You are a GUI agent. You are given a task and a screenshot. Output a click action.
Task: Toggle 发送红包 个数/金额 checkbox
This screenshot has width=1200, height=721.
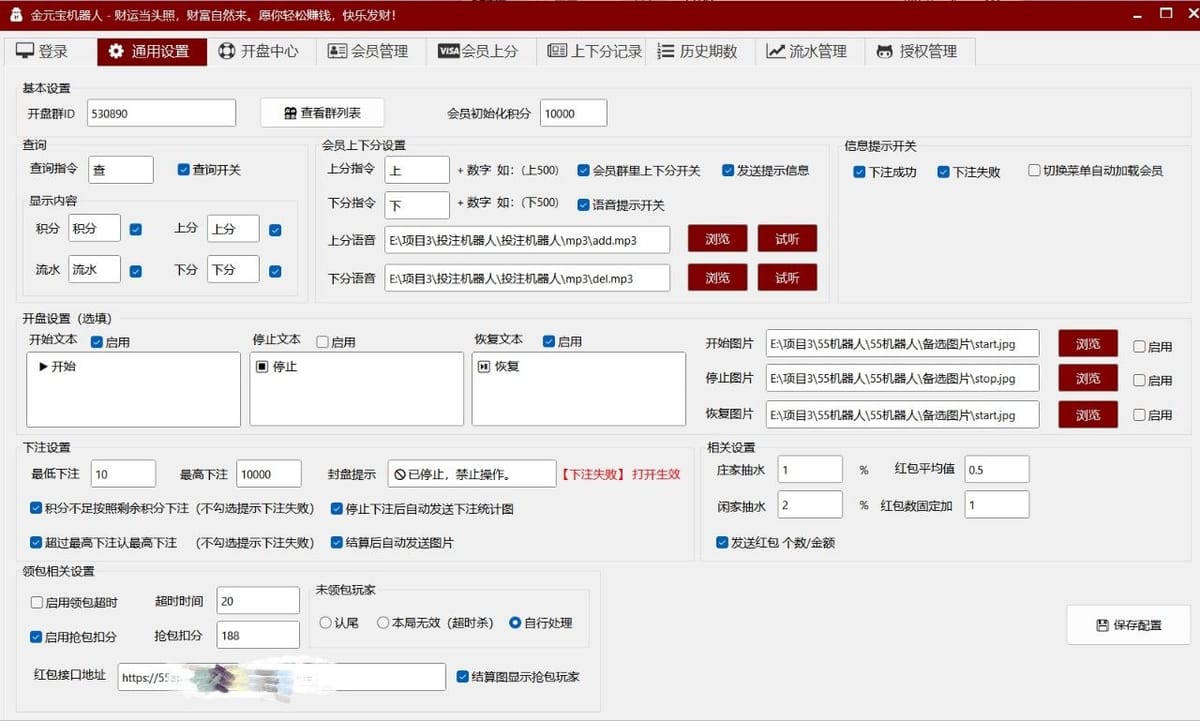[x=722, y=543]
